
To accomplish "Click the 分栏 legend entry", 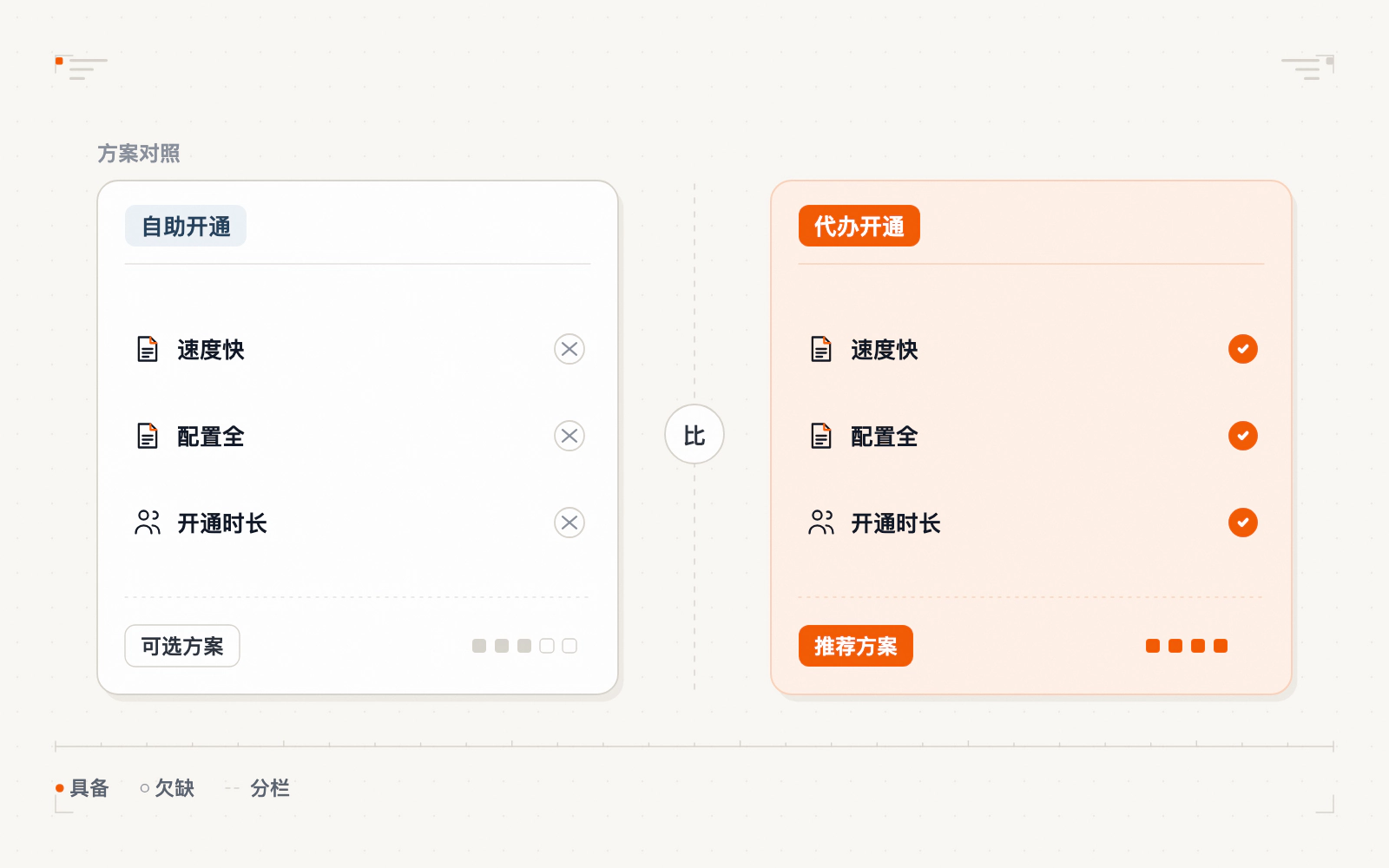I will [x=258, y=788].
